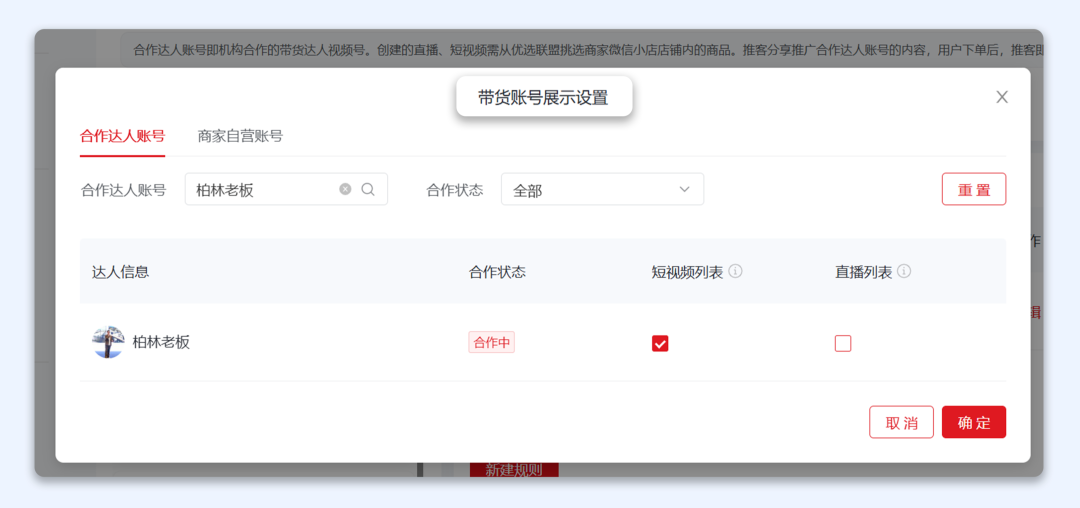
Task: Click the 合作中 status tag
Action: pos(491,342)
